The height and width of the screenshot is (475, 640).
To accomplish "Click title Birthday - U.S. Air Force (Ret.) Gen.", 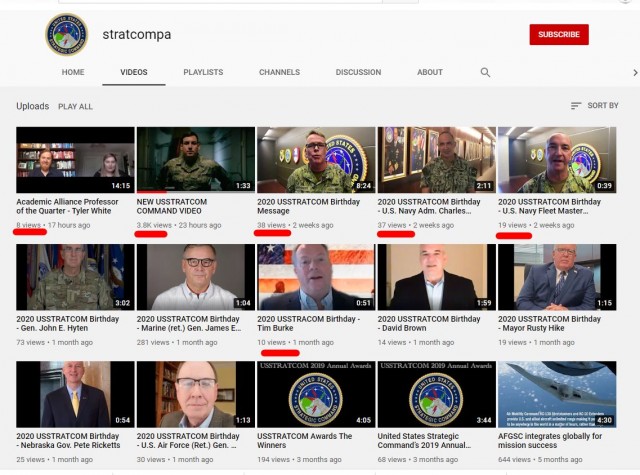I will click(x=188, y=441).
